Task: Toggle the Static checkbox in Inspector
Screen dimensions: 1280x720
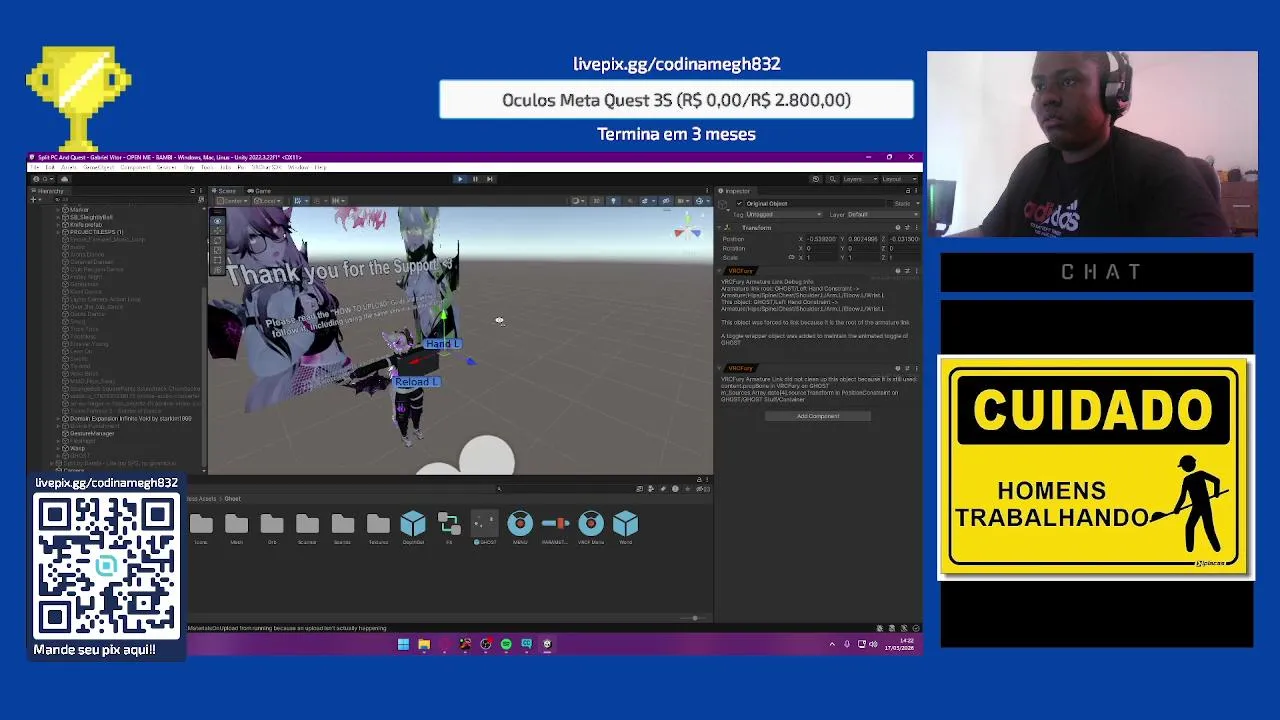Action: (x=889, y=204)
